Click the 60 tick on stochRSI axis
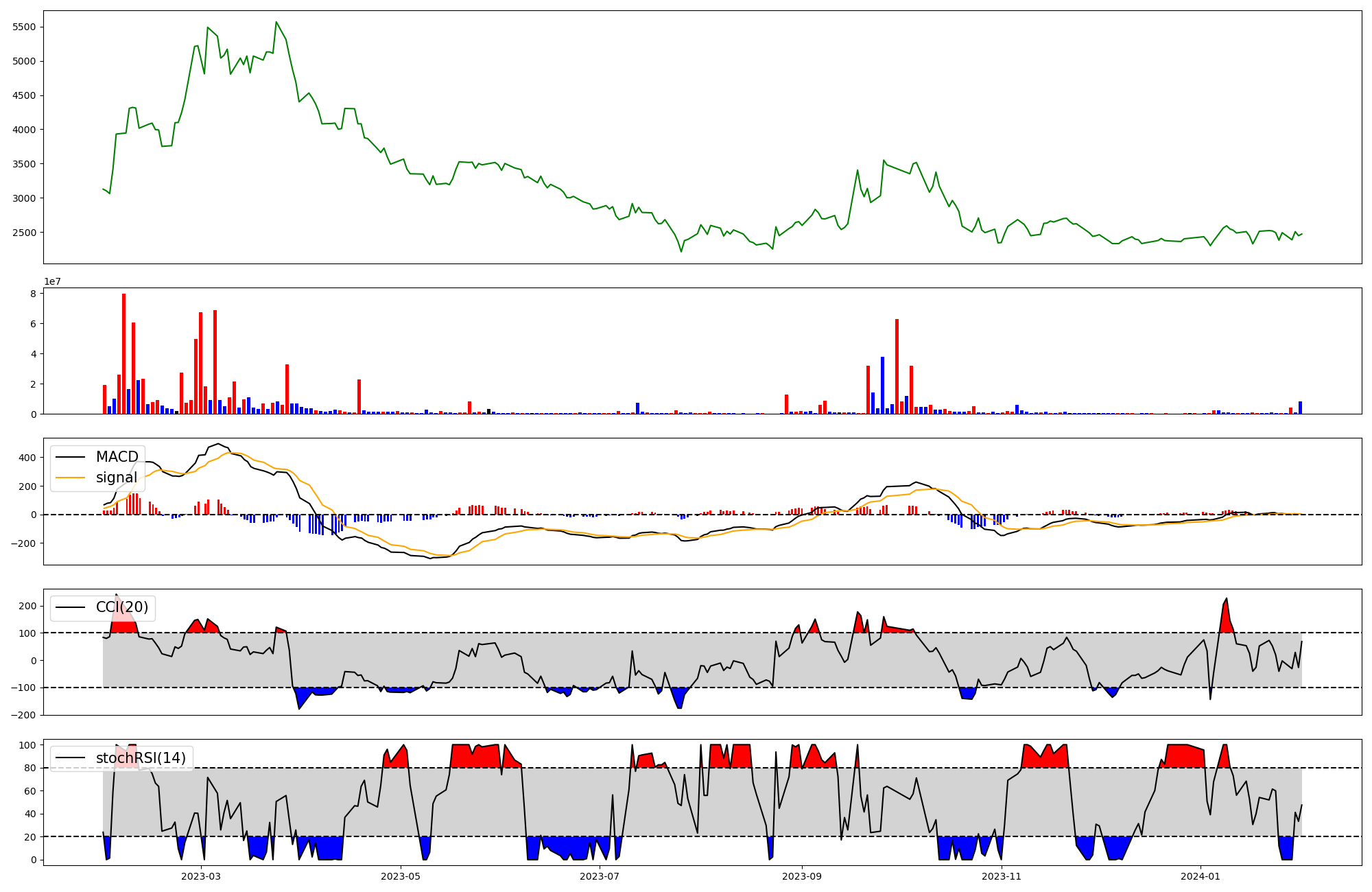The image size is (1372, 892). [31, 791]
